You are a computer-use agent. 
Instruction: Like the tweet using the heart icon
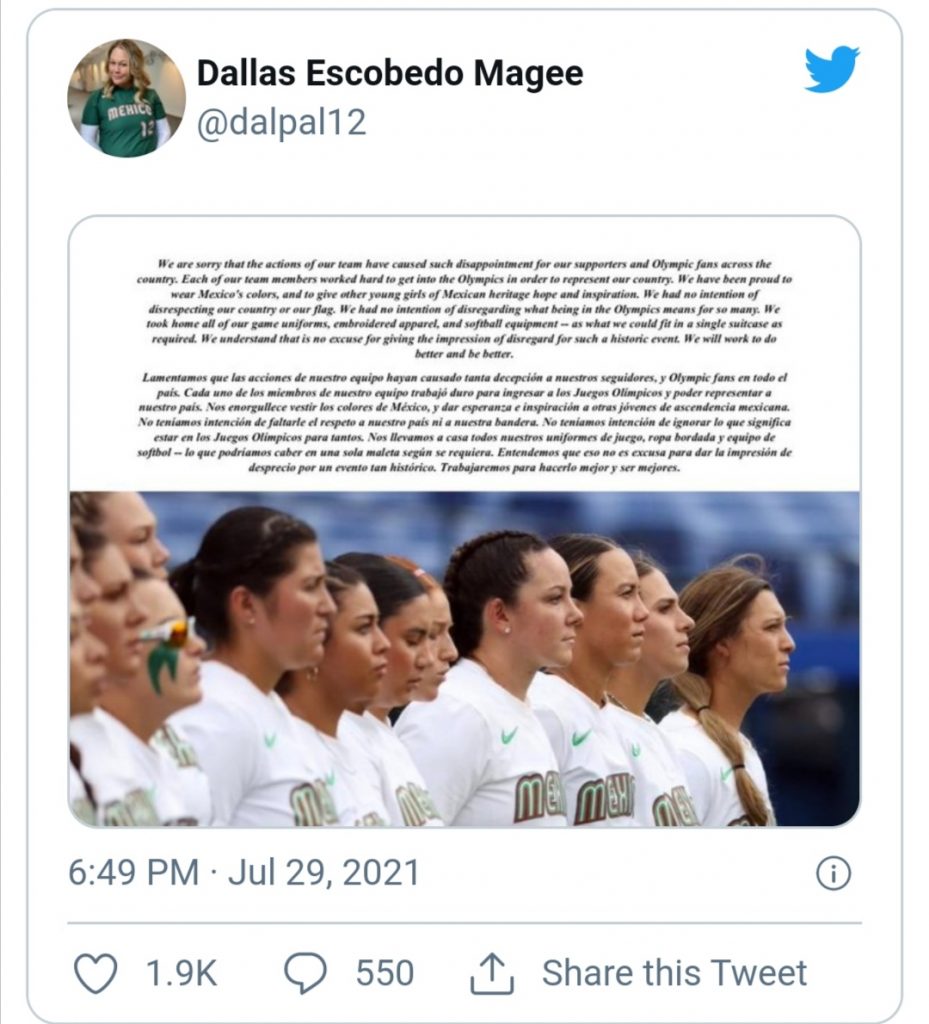pyautogui.click(x=96, y=973)
